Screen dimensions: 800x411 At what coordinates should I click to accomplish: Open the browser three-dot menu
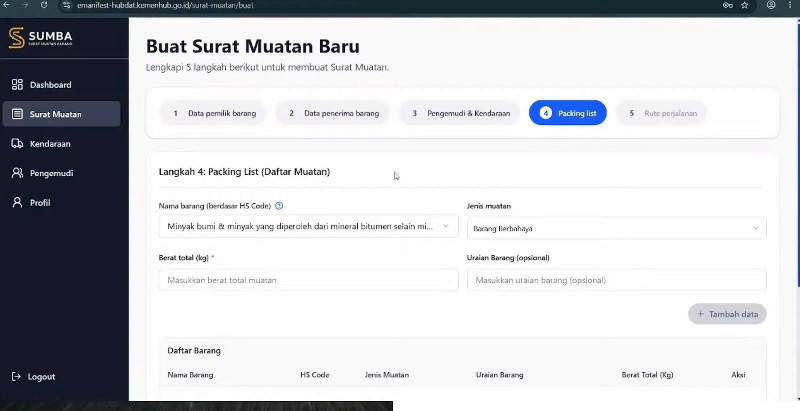pos(790,5)
